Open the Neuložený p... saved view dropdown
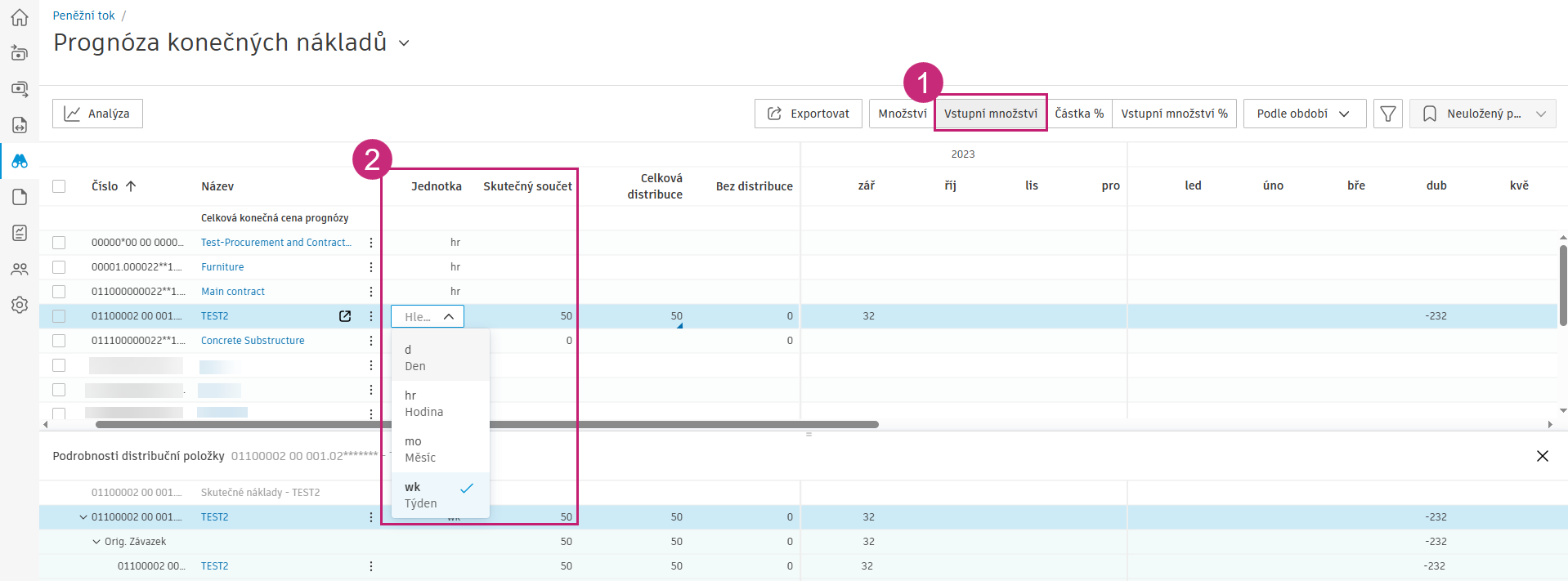 click(1483, 114)
